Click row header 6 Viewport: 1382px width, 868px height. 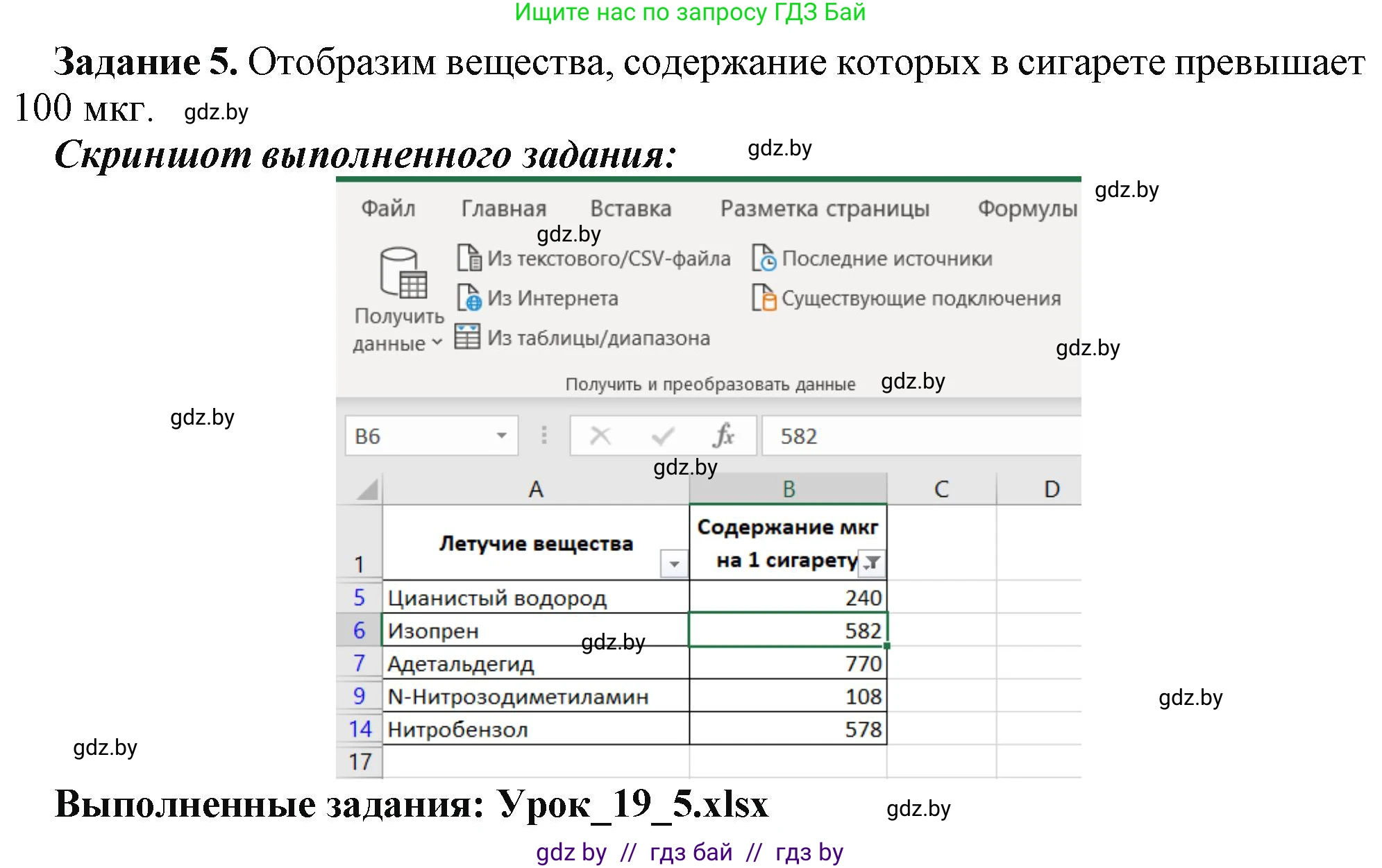[360, 630]
